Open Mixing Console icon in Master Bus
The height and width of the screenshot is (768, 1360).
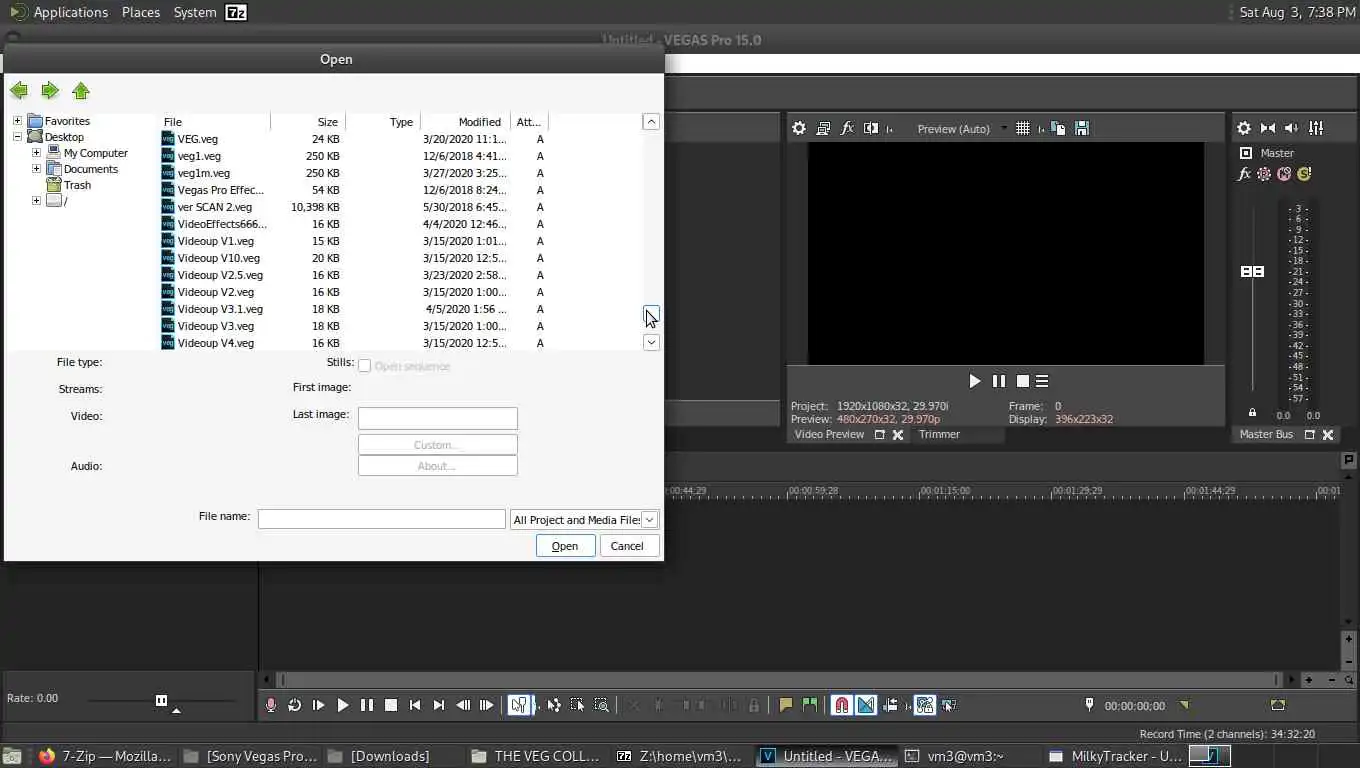click(x=1316, y=128)
